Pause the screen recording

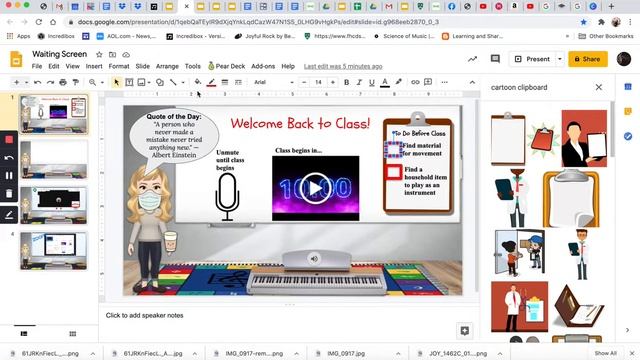(9, 176)
